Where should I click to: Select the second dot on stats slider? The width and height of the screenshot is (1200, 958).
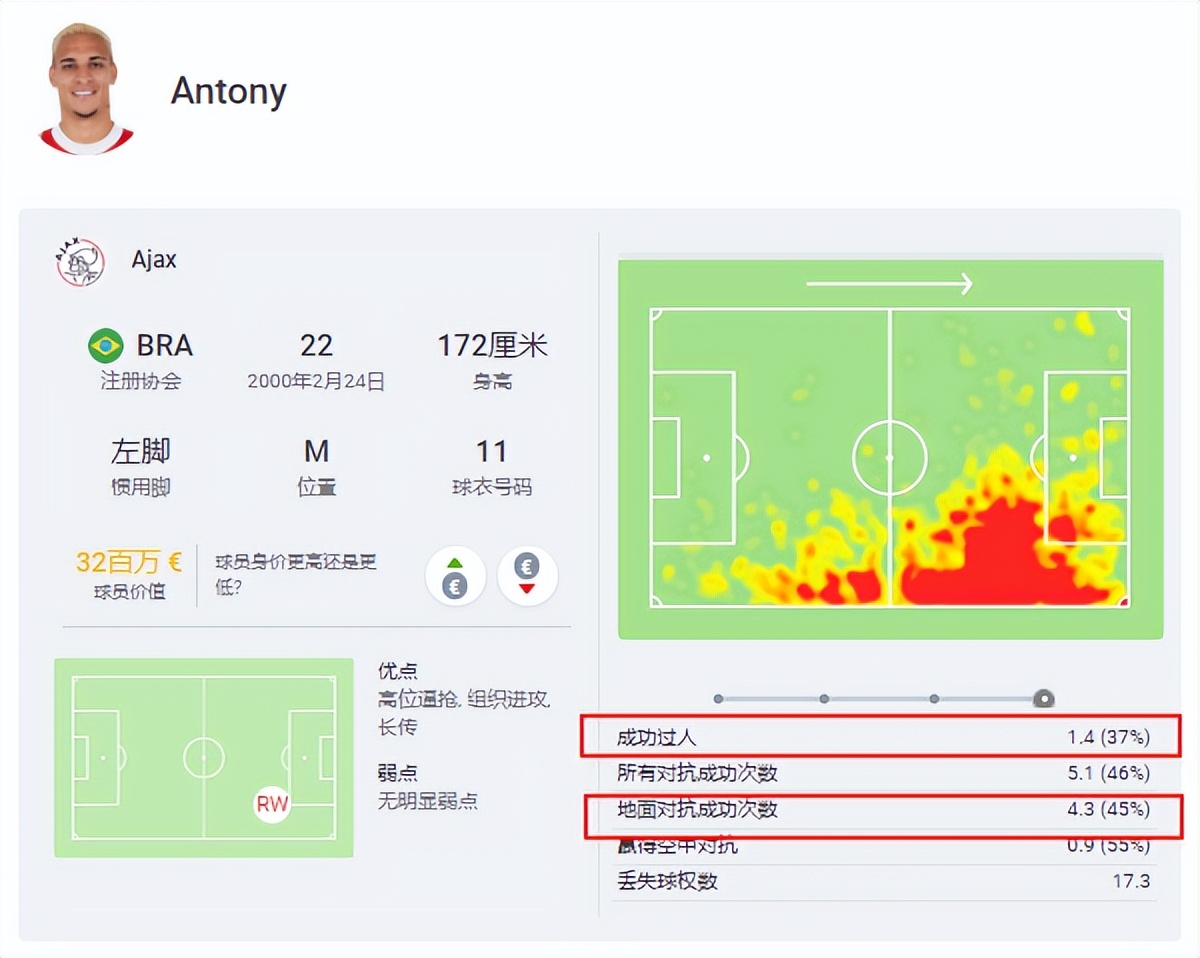pyautogui.click(x=824, y=699)
